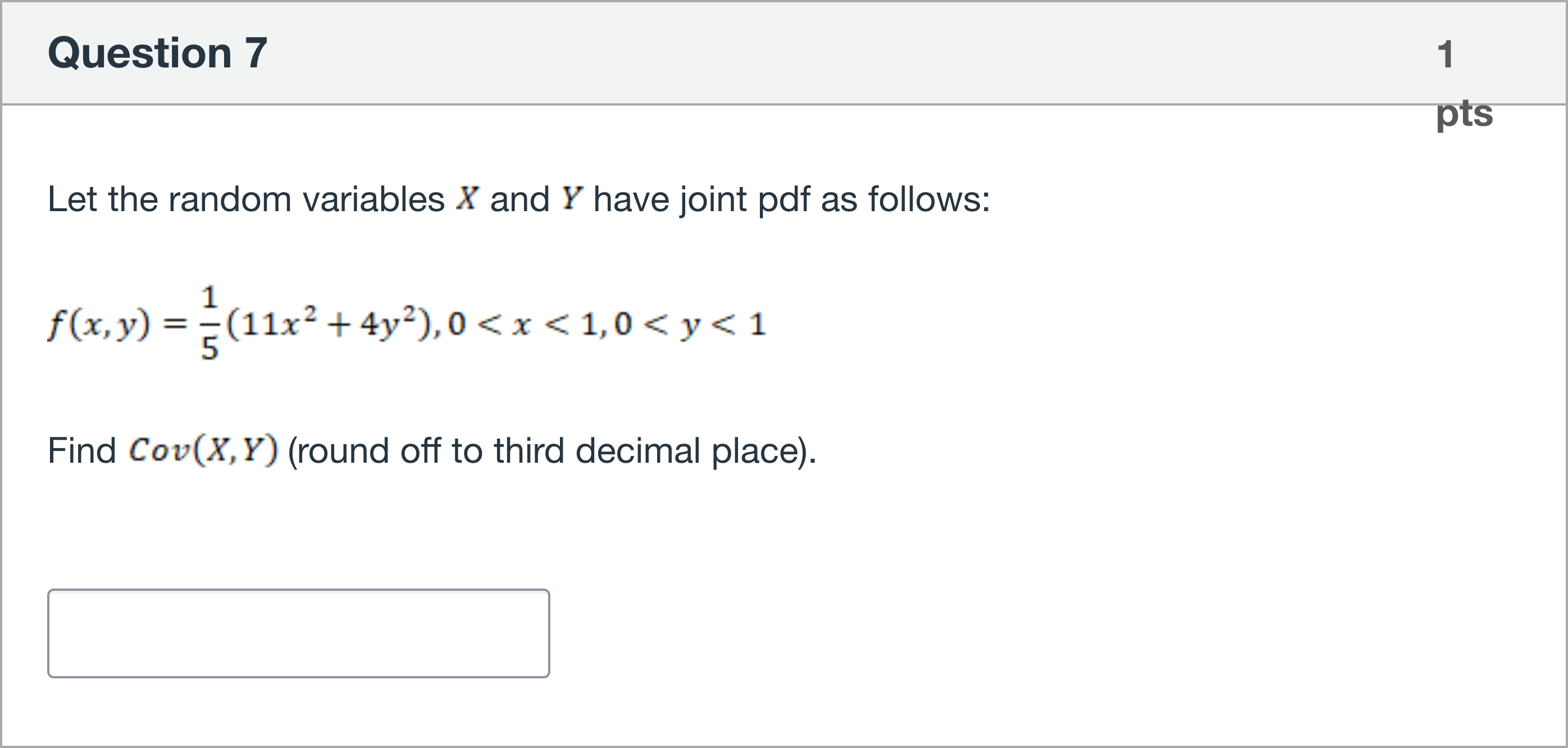Click the italic Y in the first sentence
The height and width of the screenshot is (748, 1568).
click(572, 198)
